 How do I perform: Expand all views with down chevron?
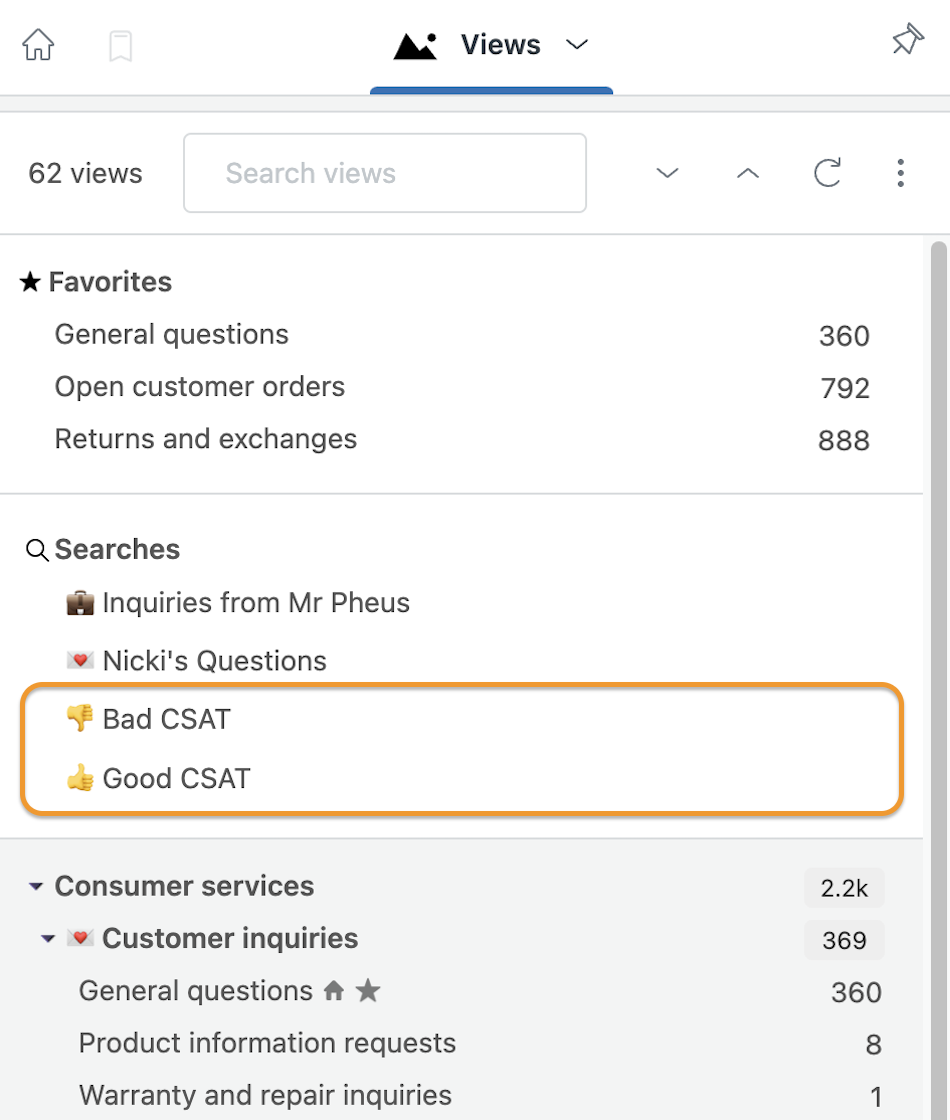click(667, 173)
